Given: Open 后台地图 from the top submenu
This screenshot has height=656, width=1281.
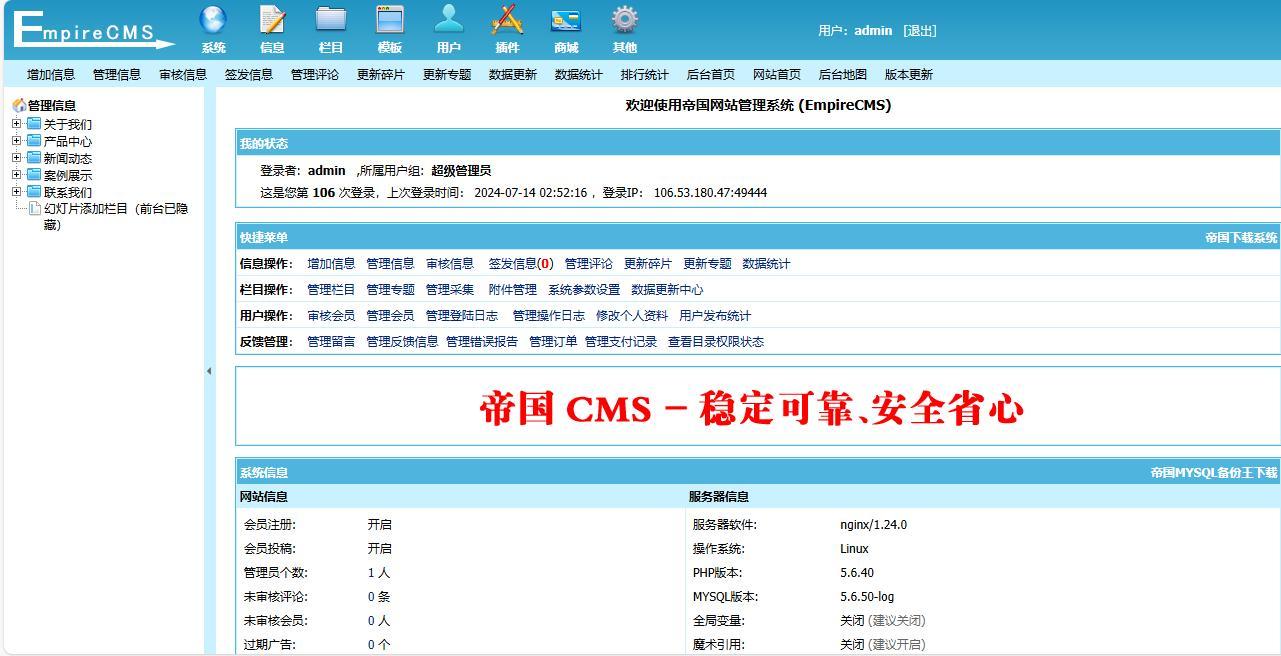Looking at the screenshot, I should click(843, 75).
